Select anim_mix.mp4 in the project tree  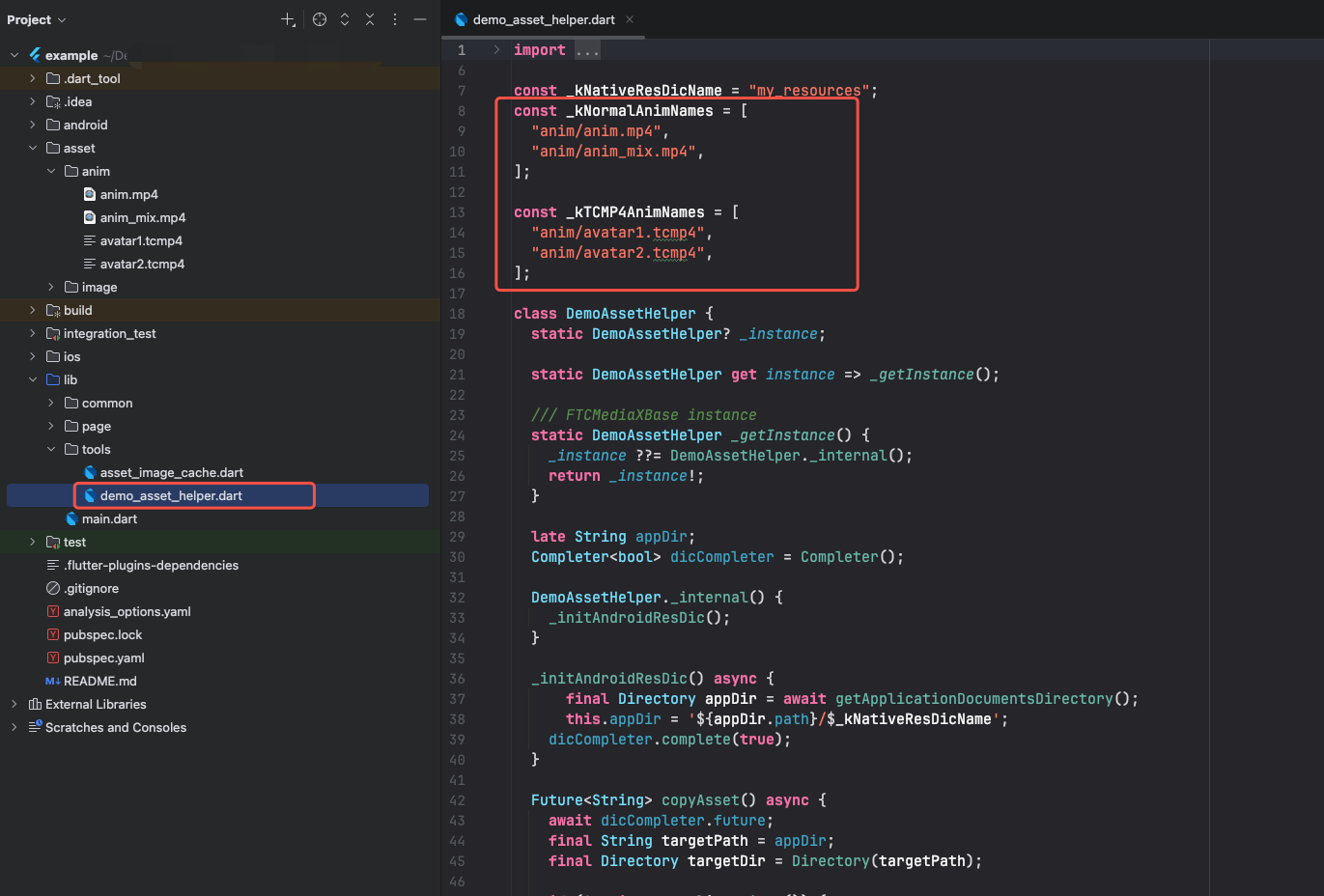(x=142, y=217)
